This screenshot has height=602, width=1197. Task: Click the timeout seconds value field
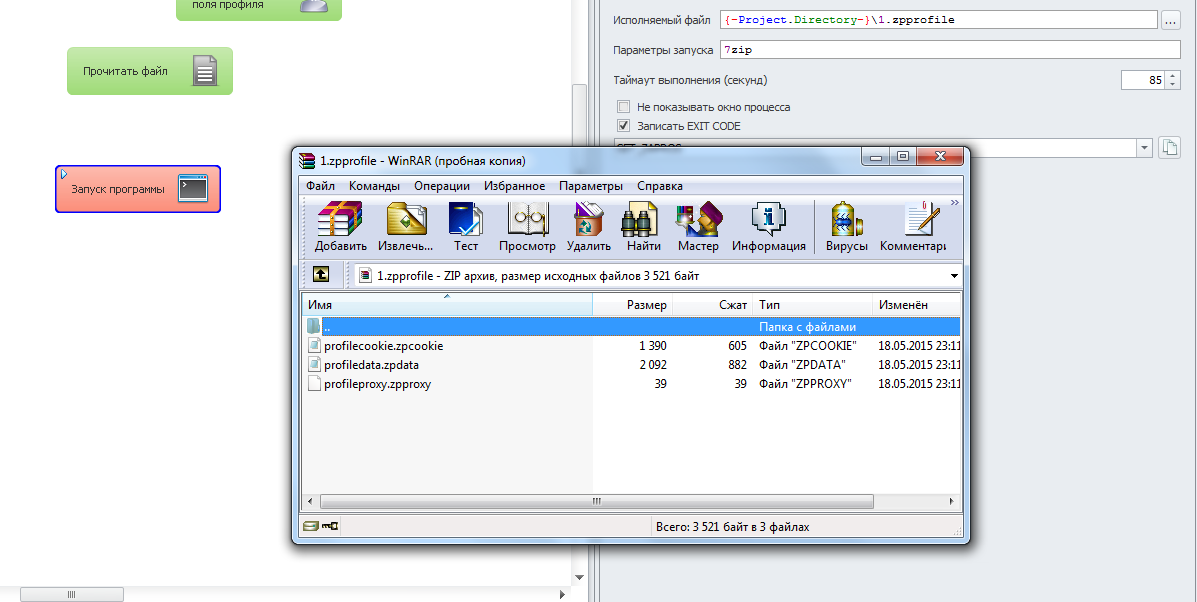point(1143,79)
